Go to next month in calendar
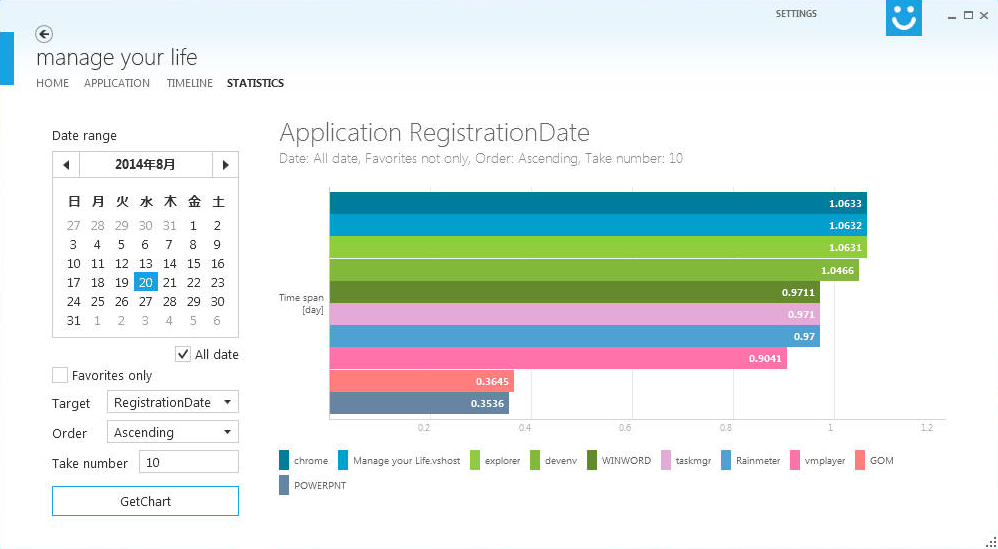The width and height of the screenshot is (998, 549). tap(226, 165)
